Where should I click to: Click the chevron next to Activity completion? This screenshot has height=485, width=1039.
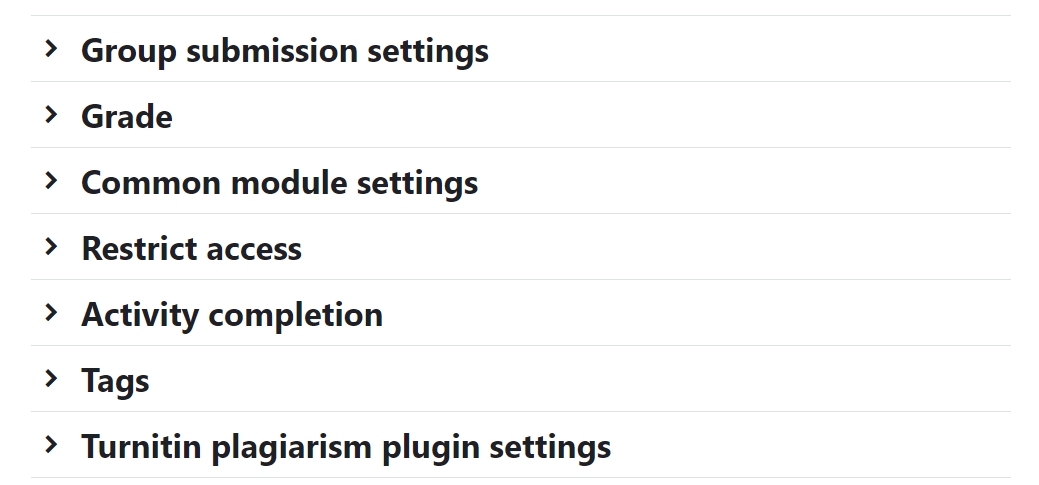coord(52,312)
